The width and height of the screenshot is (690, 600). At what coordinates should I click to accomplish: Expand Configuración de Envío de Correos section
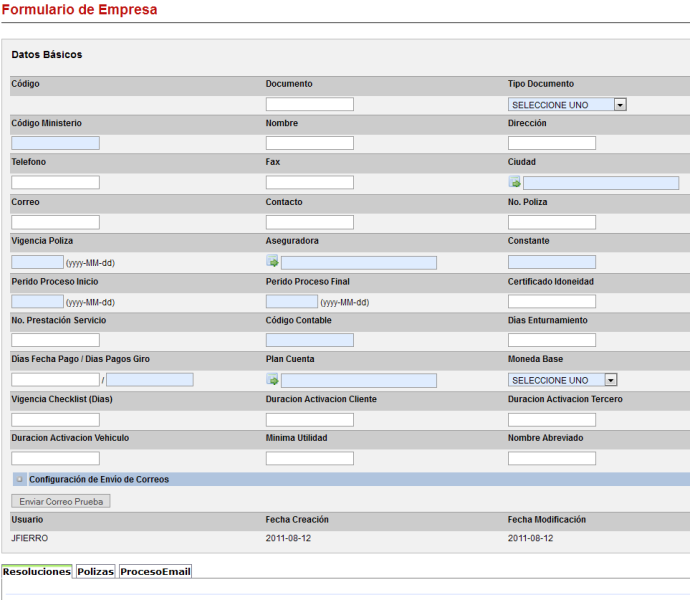19,480
